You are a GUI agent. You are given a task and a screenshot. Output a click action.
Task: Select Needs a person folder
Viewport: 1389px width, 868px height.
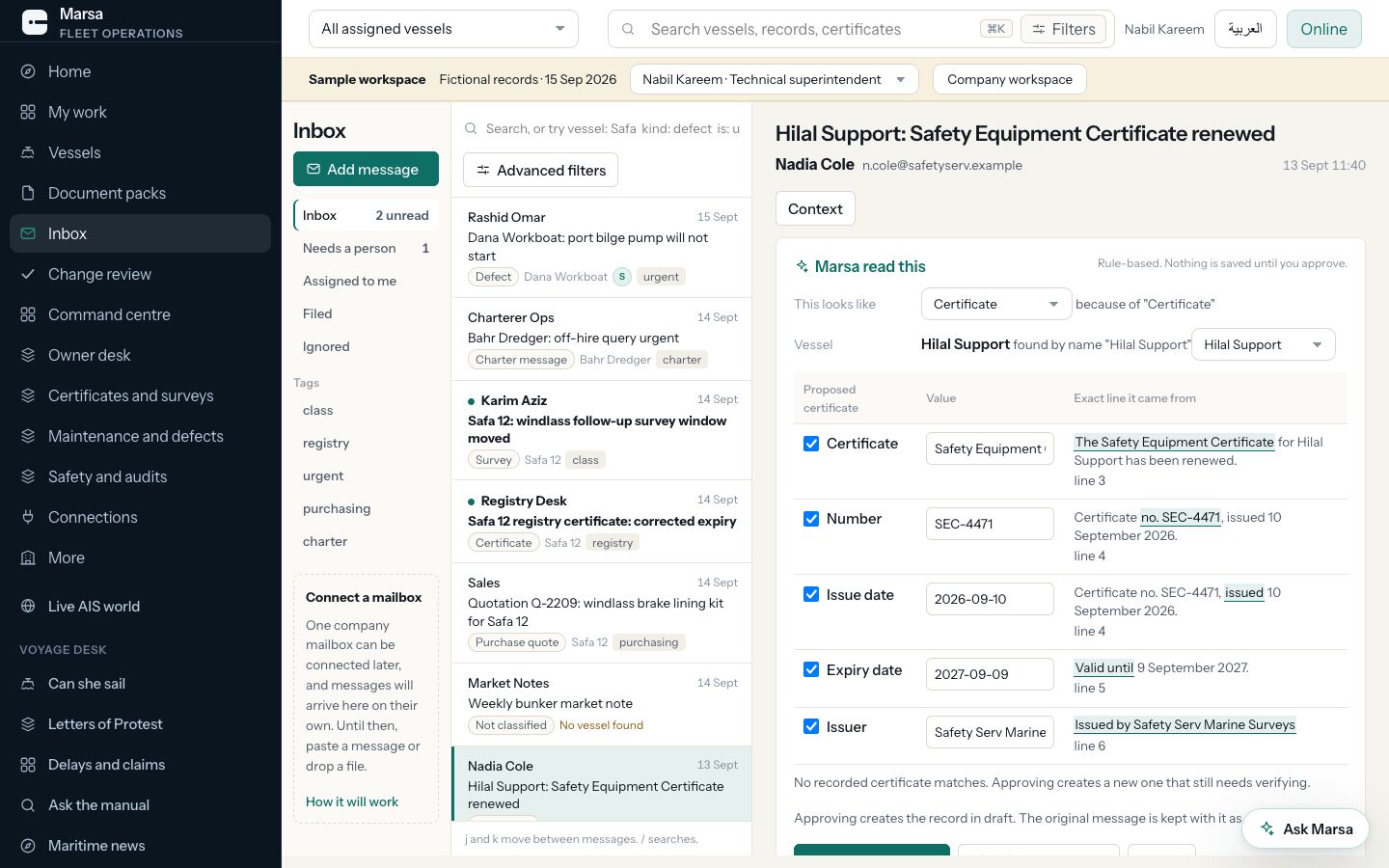366,248
